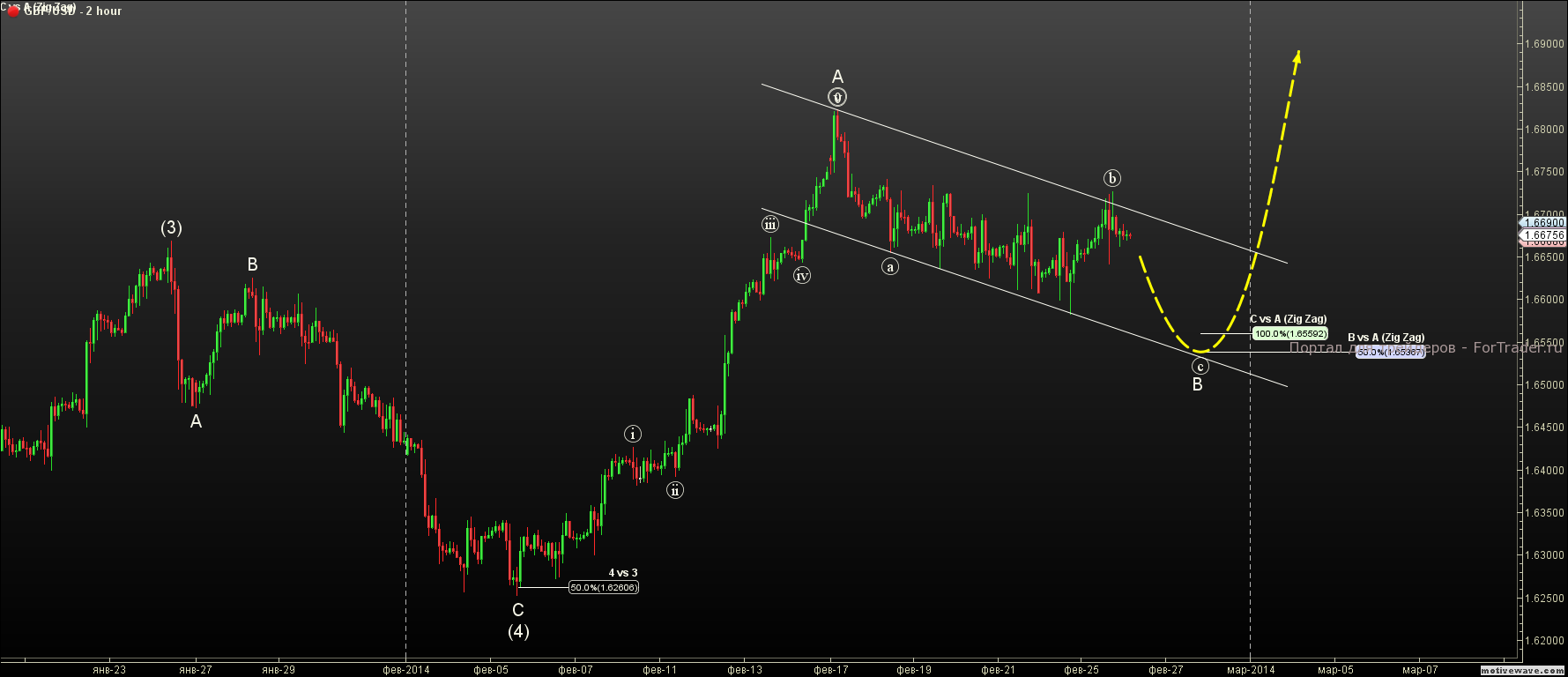The image size is (1568, 677).
Task: Click the фев-25 date on the time axis
Action: 1081,670
